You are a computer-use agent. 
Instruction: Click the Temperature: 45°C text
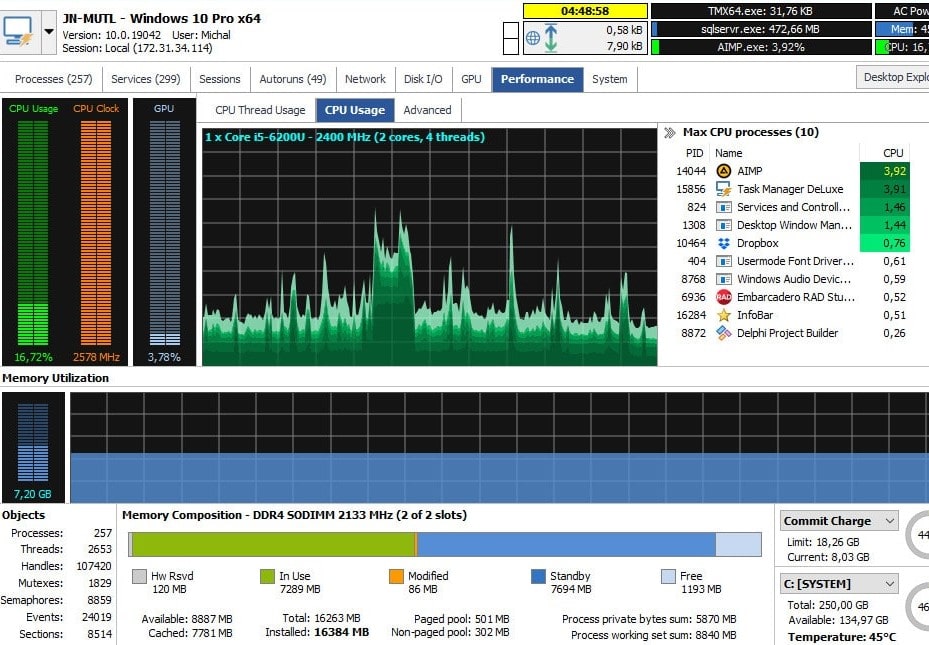[841, 637]
